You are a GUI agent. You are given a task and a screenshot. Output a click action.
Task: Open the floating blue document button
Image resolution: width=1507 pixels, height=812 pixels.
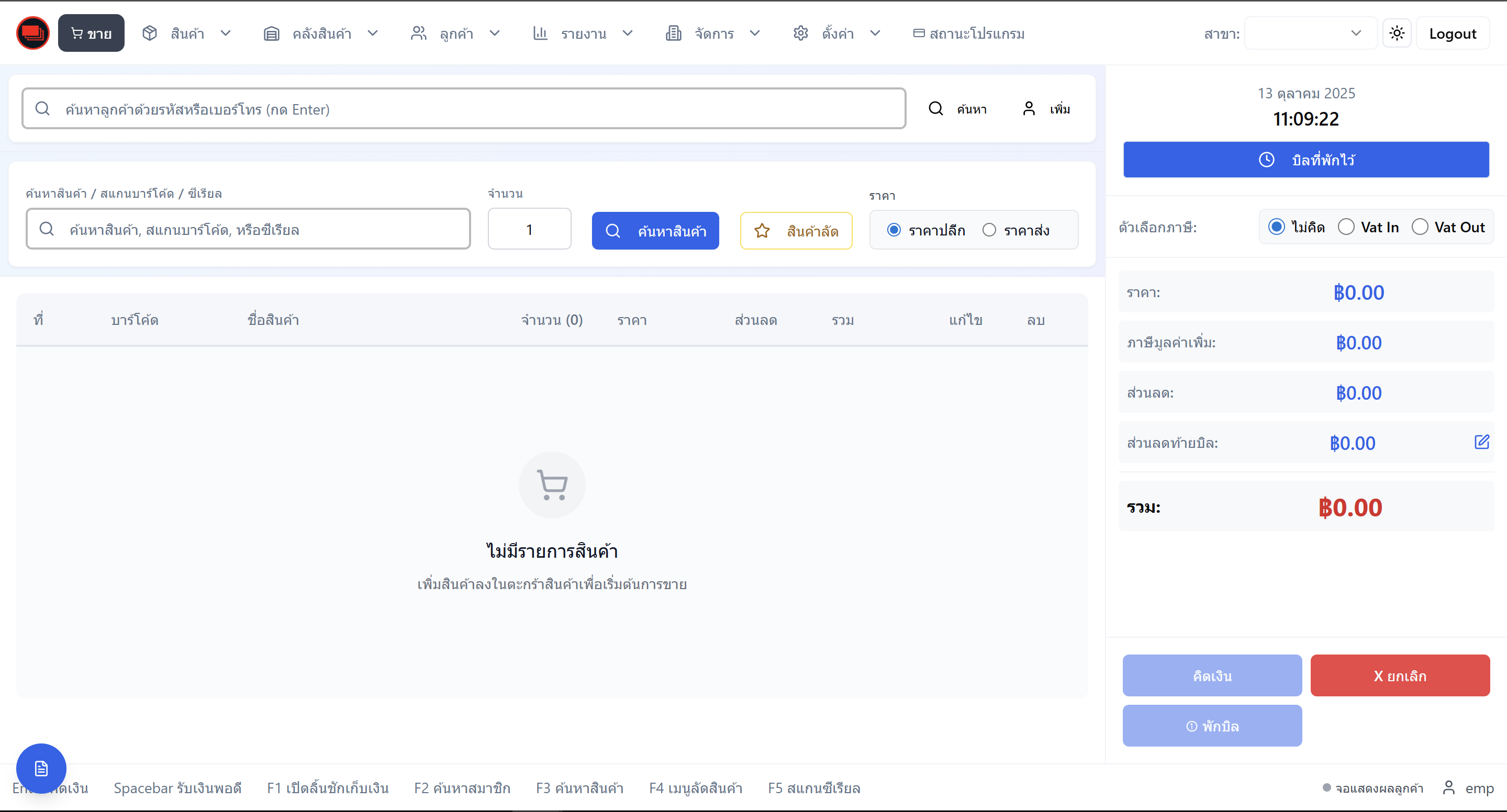pyautogui.click(x=41, y=768)
